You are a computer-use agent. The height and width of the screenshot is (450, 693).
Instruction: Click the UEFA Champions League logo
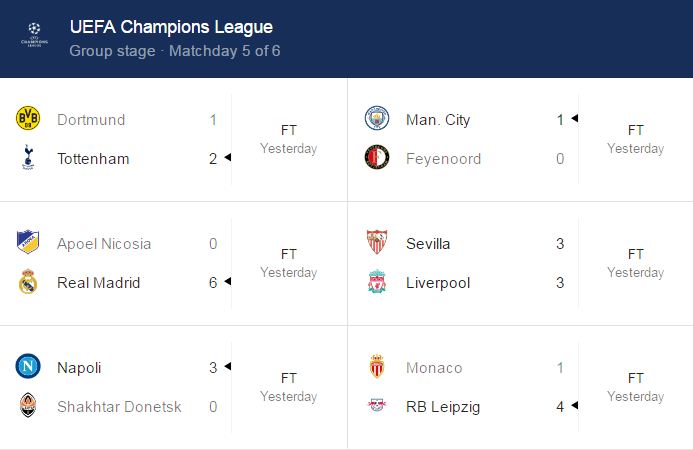(36, 38)
